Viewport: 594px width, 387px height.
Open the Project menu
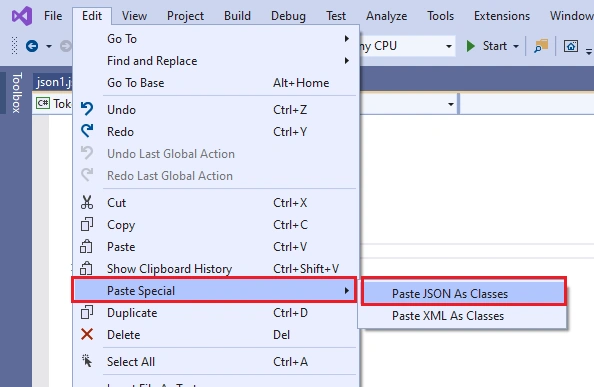185,16
